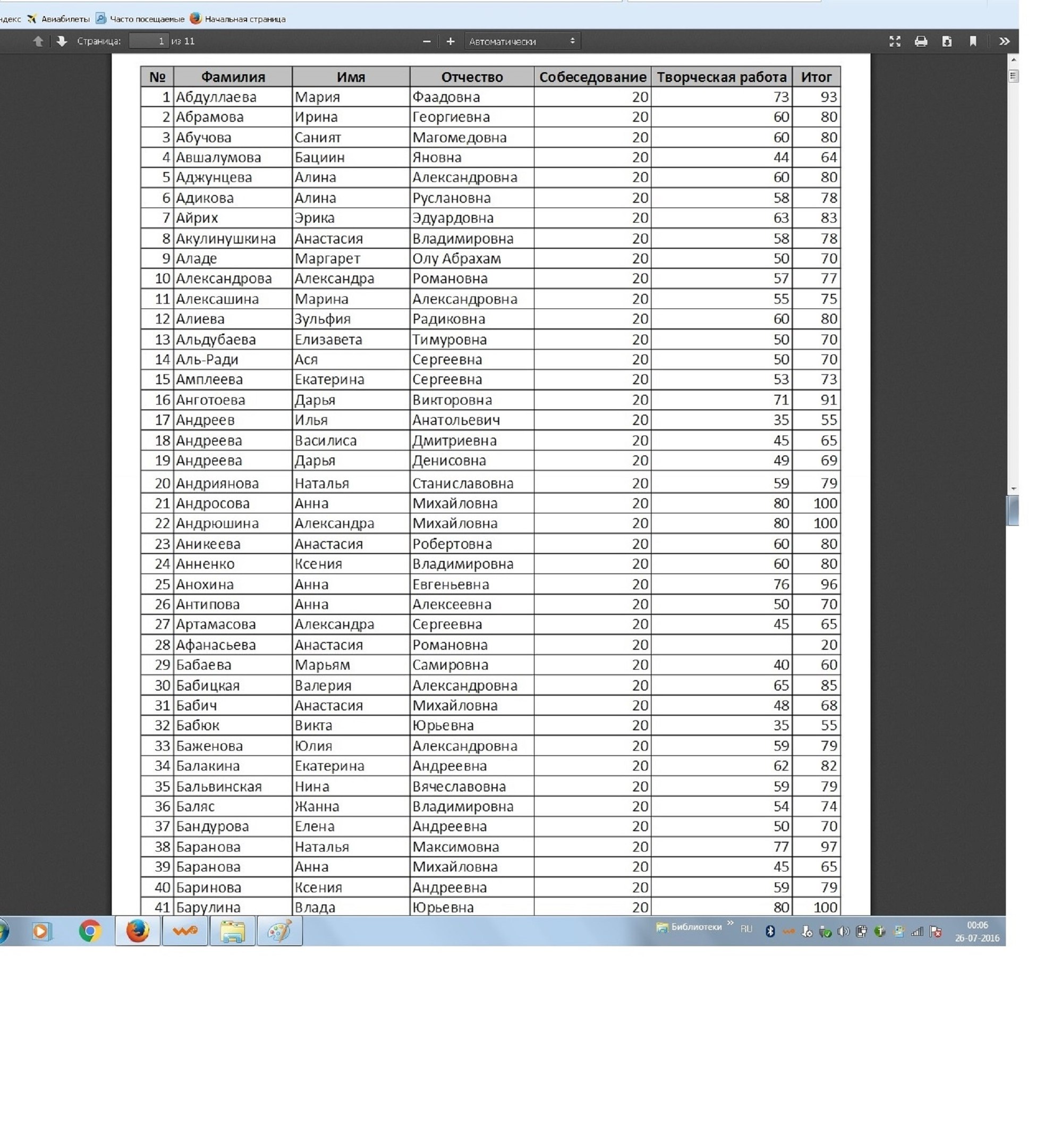Screen dimensions: 1045x1148
Task: Go to previous page arrow
Action: click(x=38, y=41)
